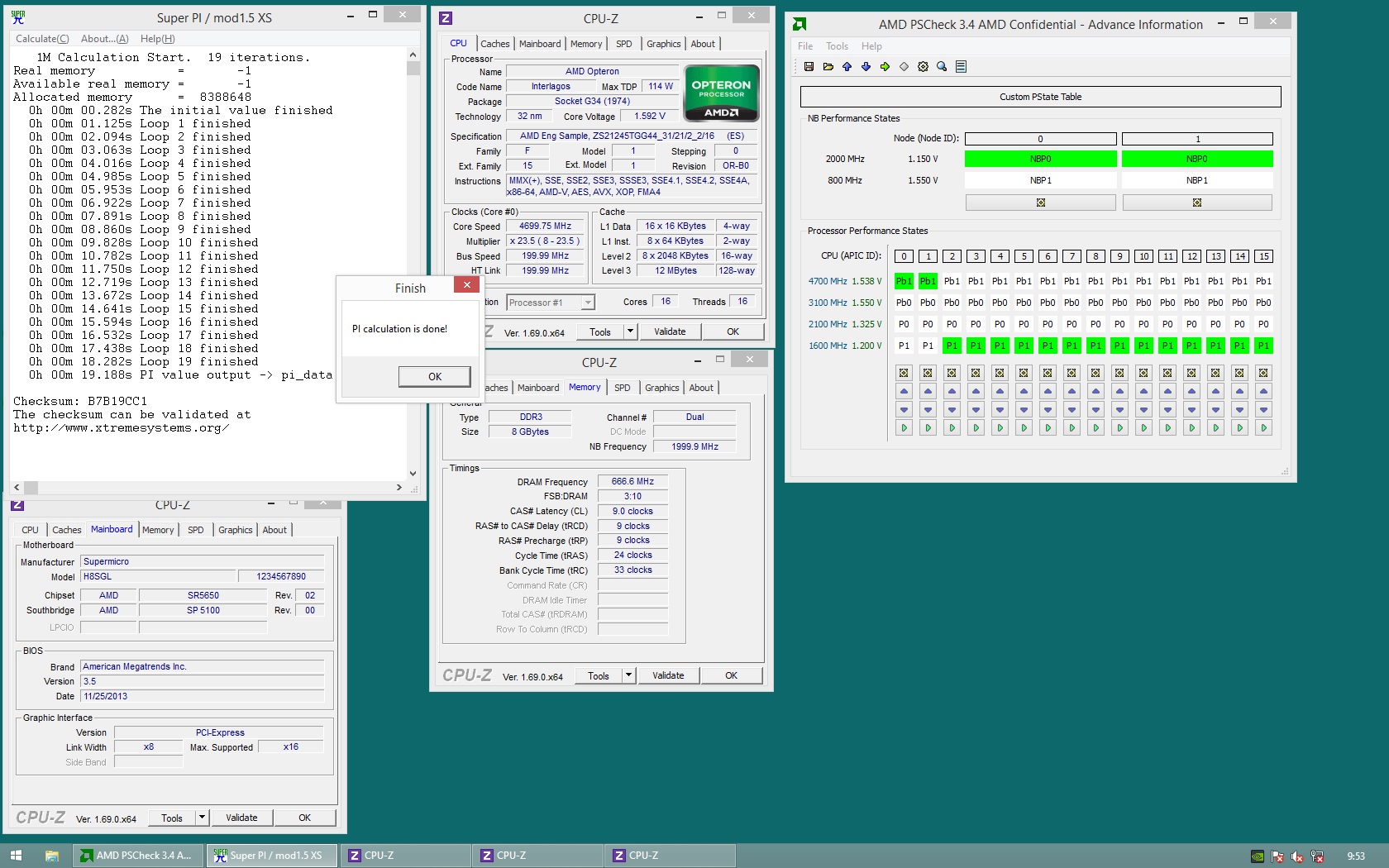Click the blue down-arrow icon in PSCheck toolbar
The width and height of the screenshot is (1389, 868).
coord(866,67)
